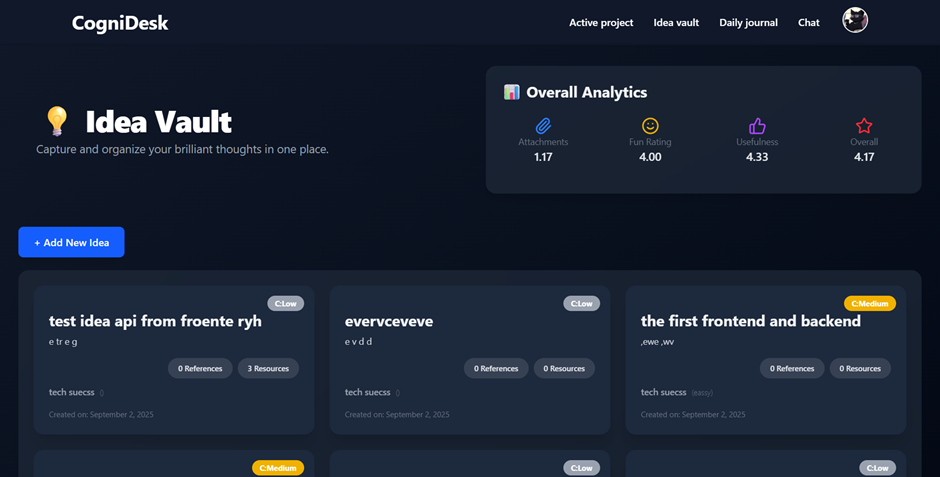940x477 pixels.
Task: Open the user profile avatar
Action: click(855, 20)
